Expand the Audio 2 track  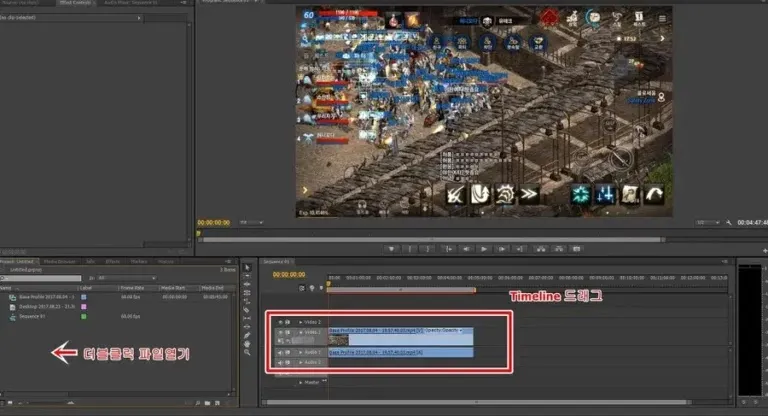[x=301, y=363]
